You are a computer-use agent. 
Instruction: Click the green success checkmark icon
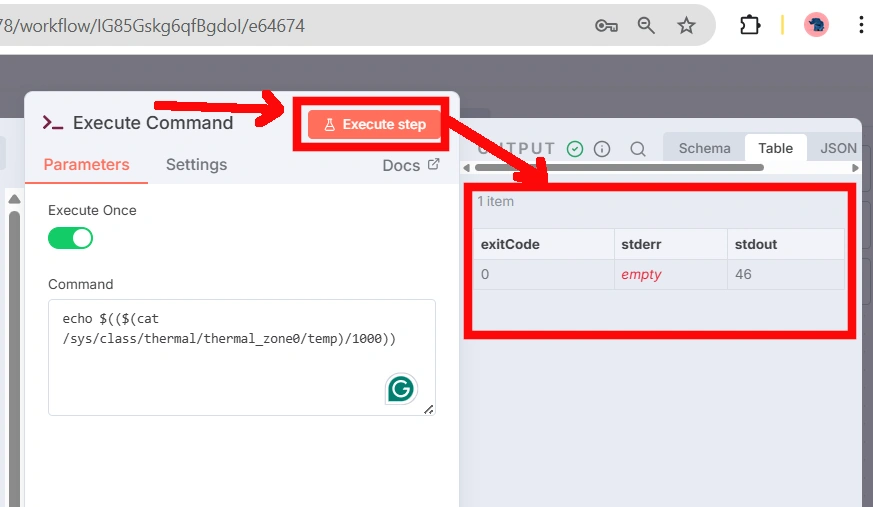575,149
